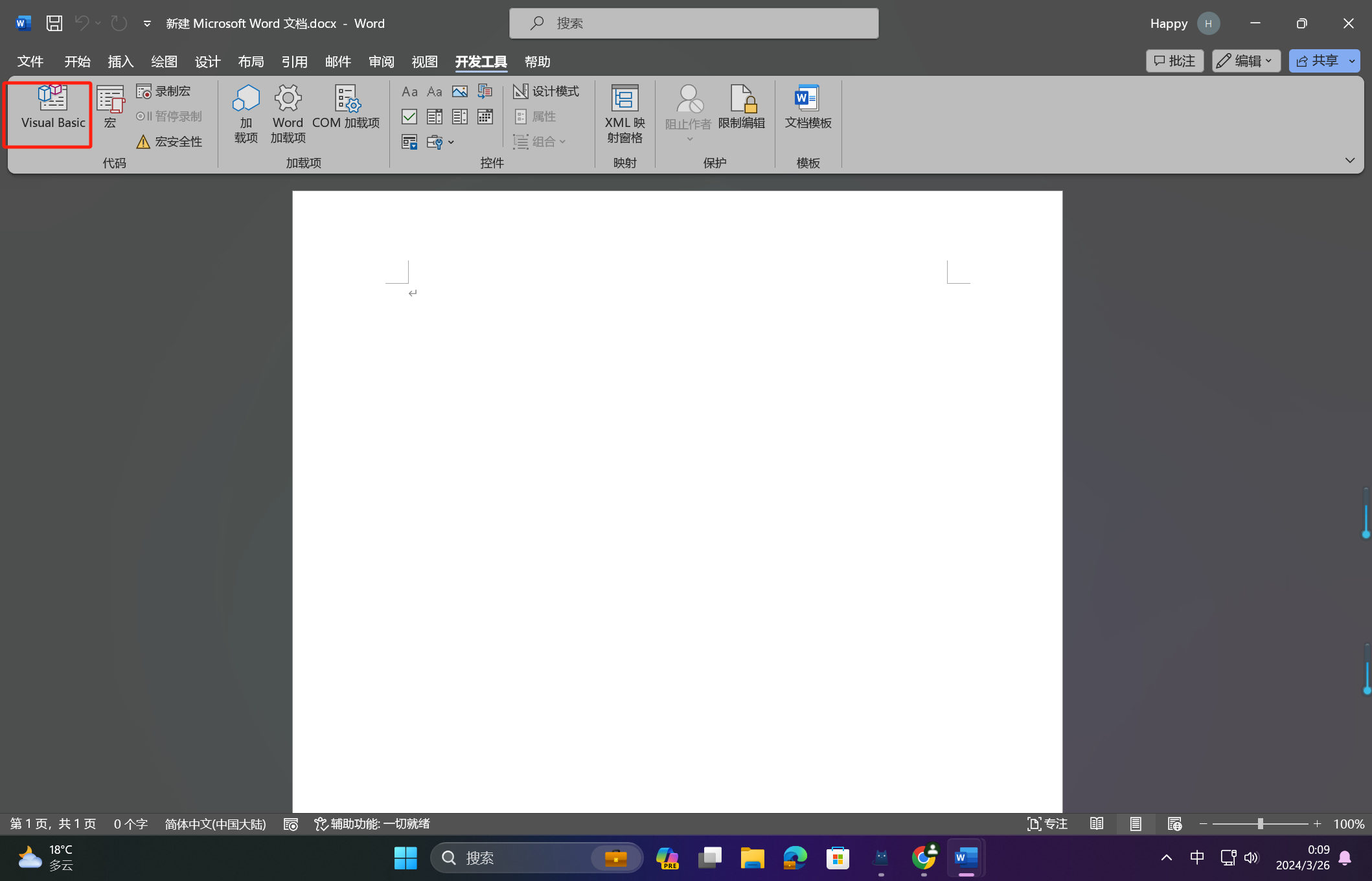The height and width of the screenshot is (881, 1372).
Task: Open the 编辑 mode dropdown
Action: [1246, 61]
